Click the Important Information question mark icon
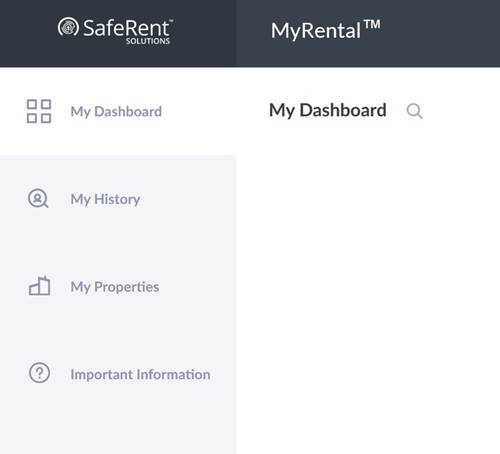This screenshot has height=454, width=500. coord(39,373)
